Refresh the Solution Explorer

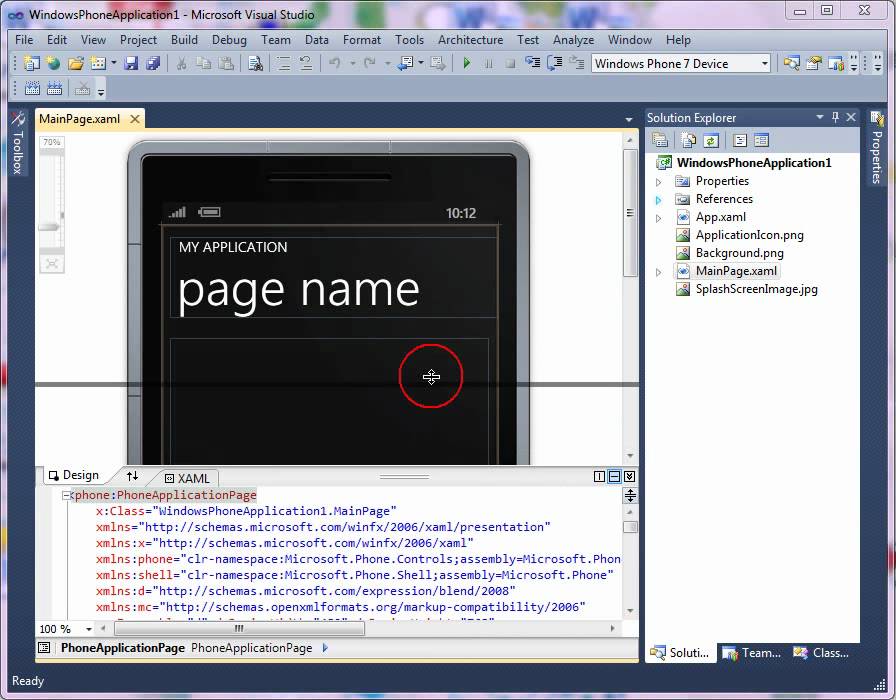[x=711, y=140]
